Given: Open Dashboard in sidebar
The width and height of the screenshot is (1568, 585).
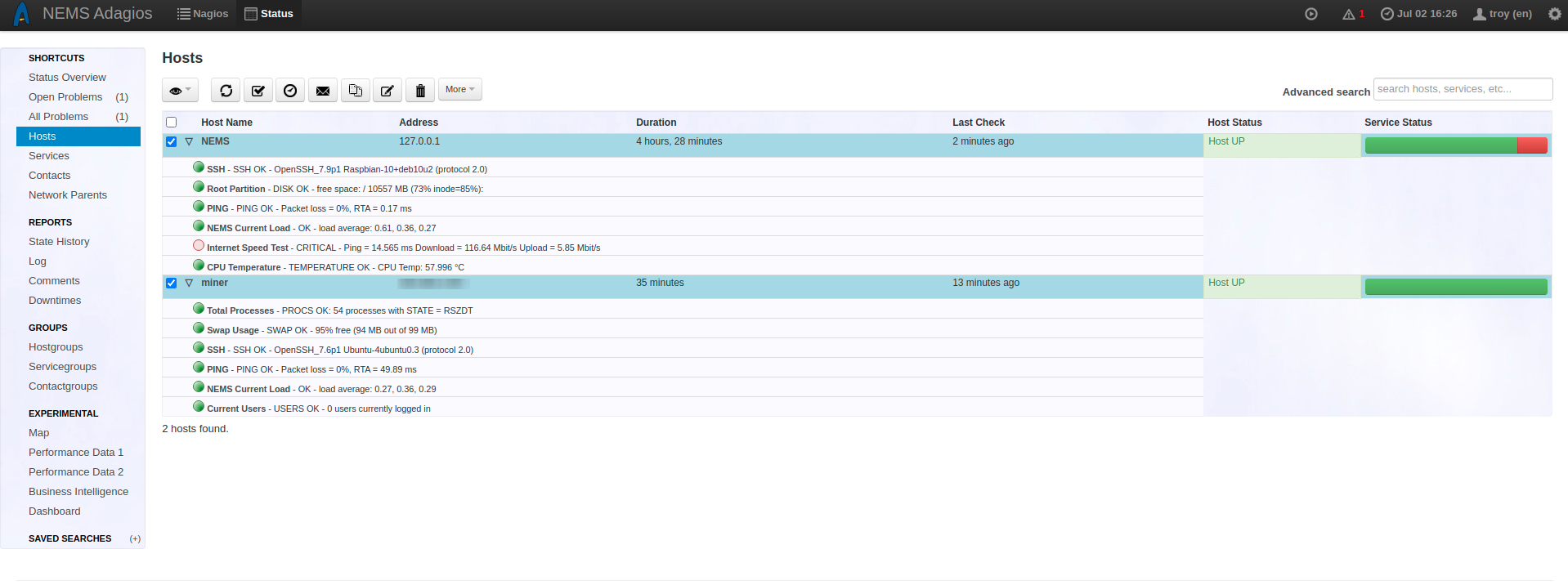Looking at the screenshot, I should tap(55, 511).
